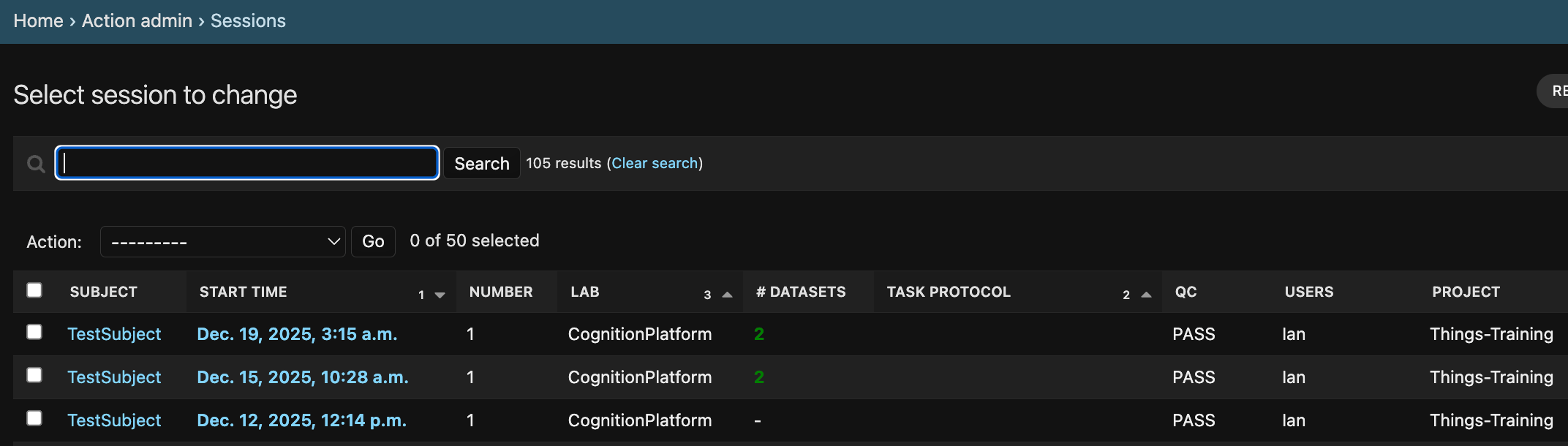Screen dimensions: 1568x446
Task: Check the select-all sessions checkbox
Action: point(34,290)
